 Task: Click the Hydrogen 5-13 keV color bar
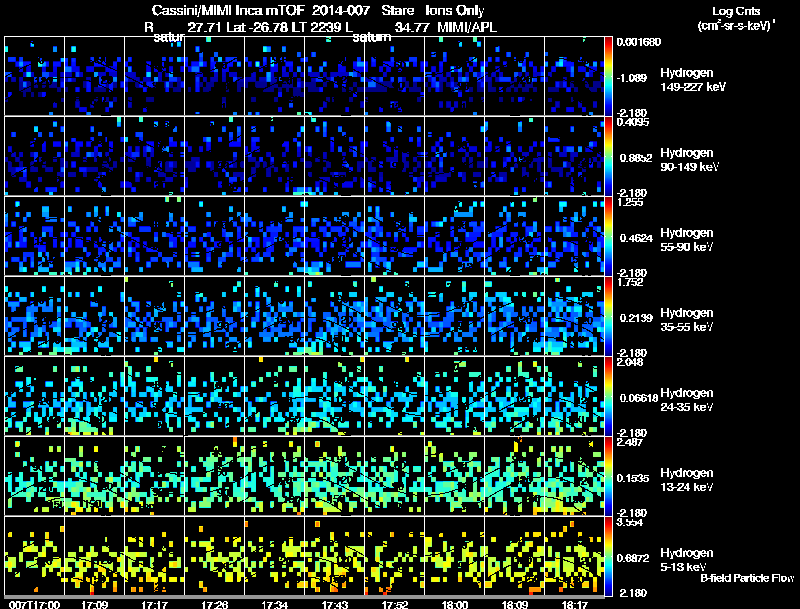click(x=608, y=556)
